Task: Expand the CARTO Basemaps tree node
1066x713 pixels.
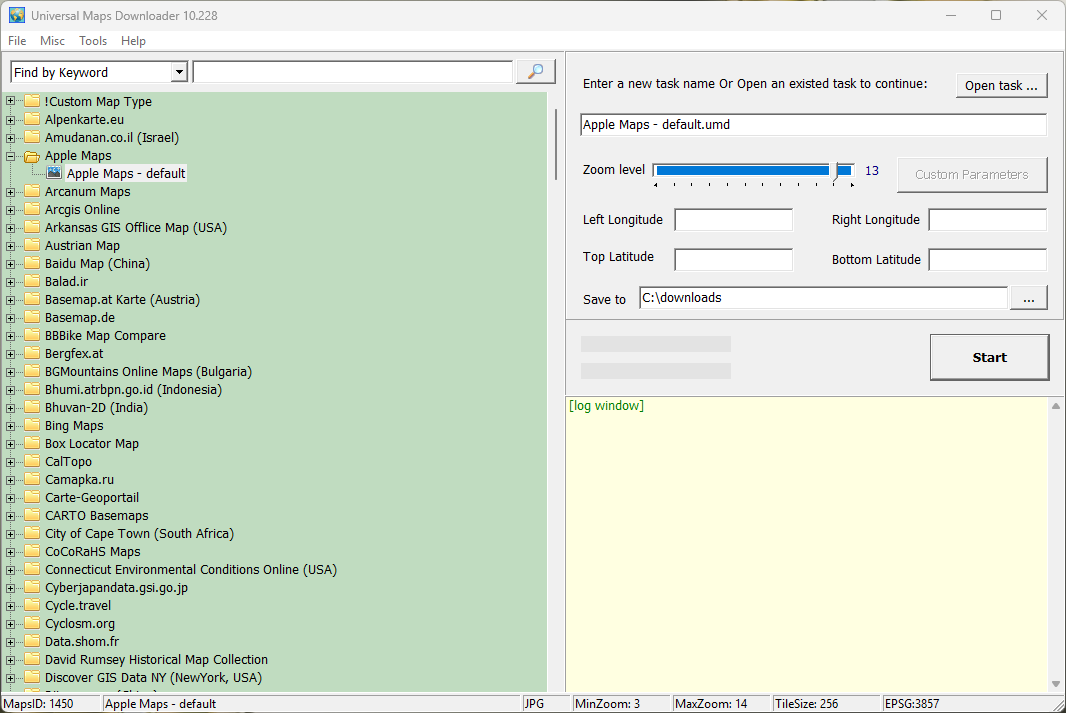Action: (x=11, y=516)
